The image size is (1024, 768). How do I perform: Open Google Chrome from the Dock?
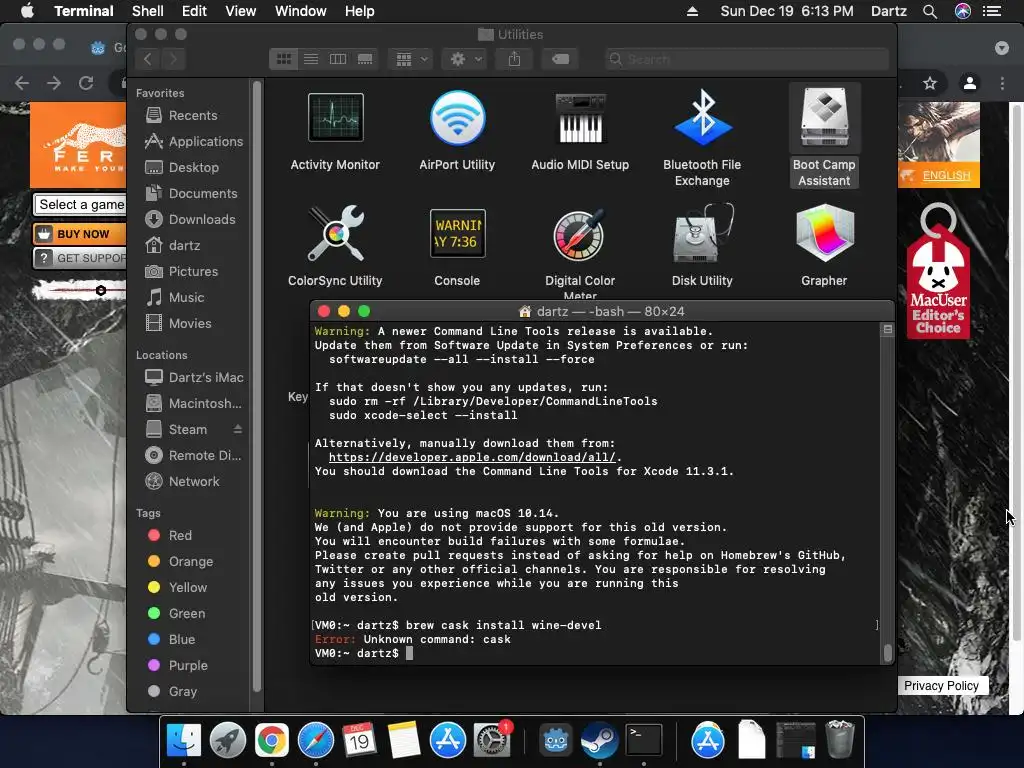272,740
